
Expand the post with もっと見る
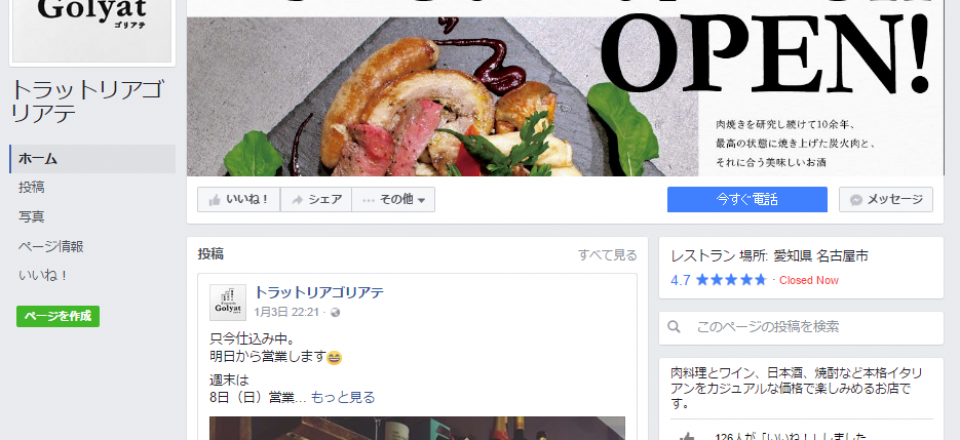coord(343,398)
